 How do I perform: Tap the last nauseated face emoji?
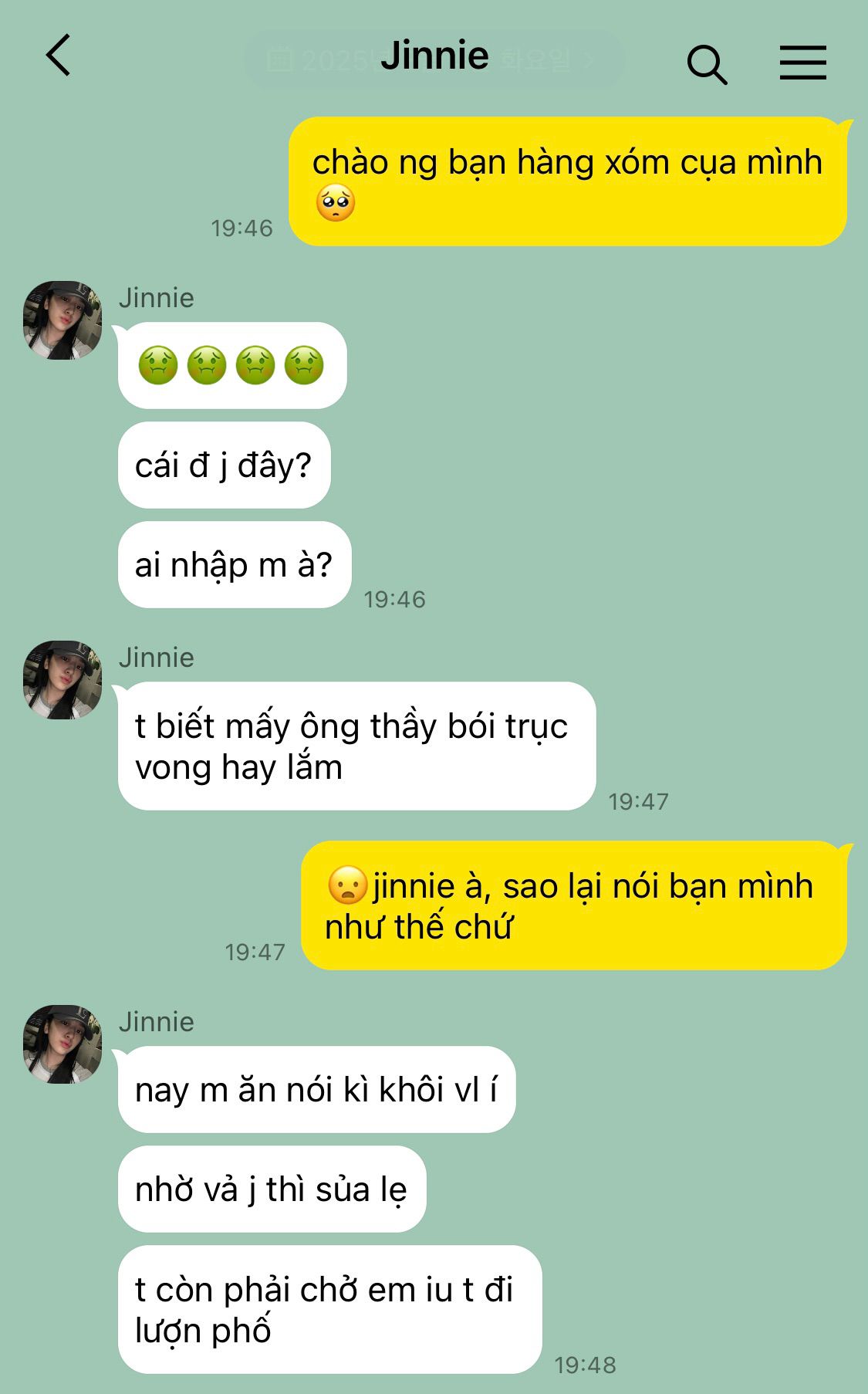(x=304, y=365)
